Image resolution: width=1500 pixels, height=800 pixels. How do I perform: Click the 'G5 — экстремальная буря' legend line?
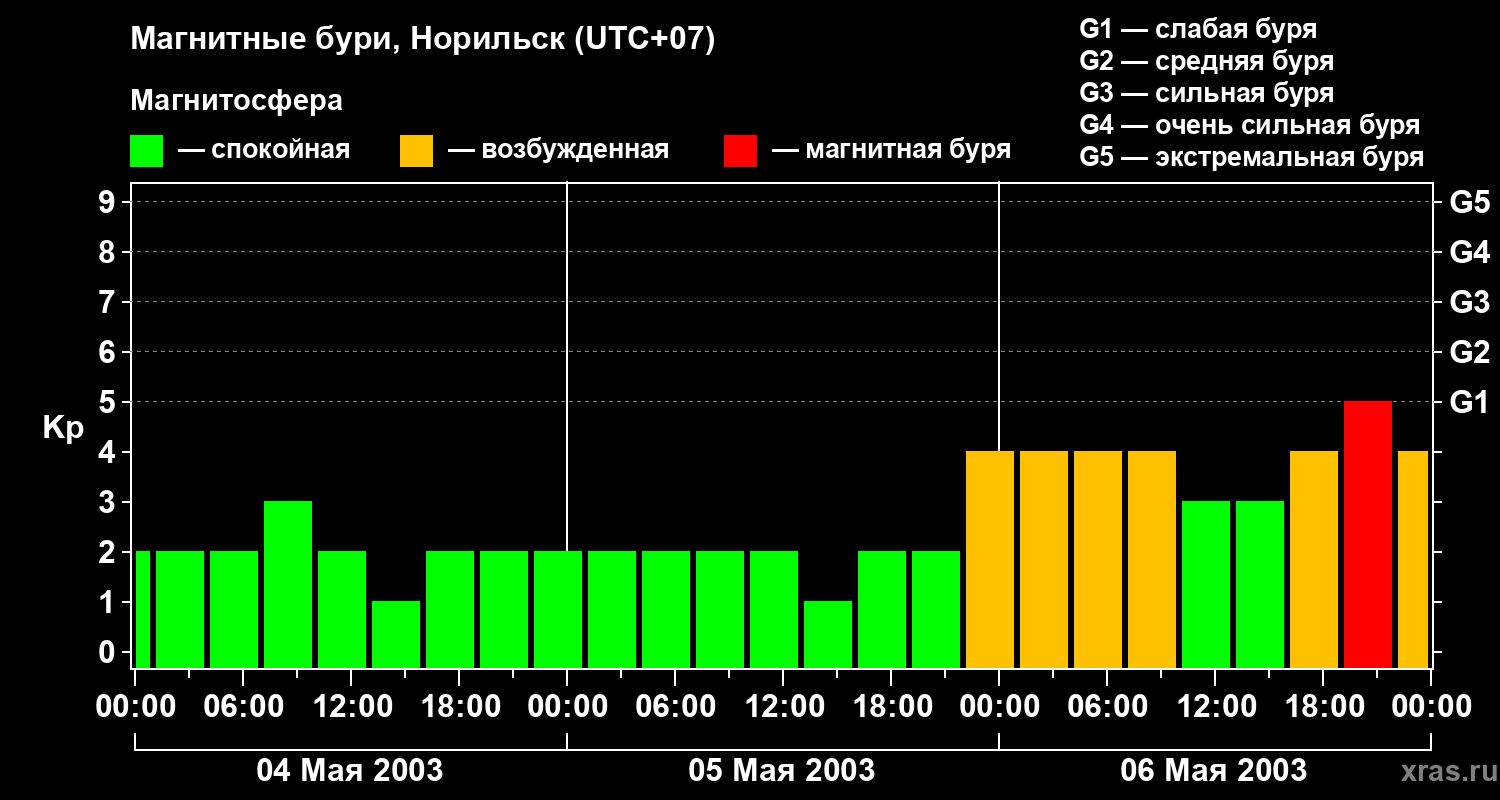click(x=1251, y=157)
